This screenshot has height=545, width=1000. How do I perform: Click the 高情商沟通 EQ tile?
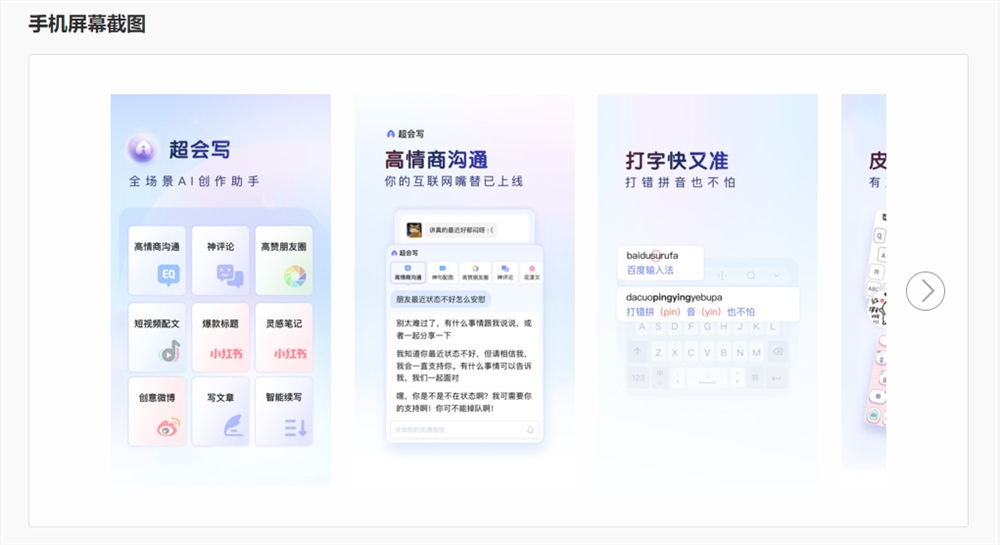[x=157, y=260]
